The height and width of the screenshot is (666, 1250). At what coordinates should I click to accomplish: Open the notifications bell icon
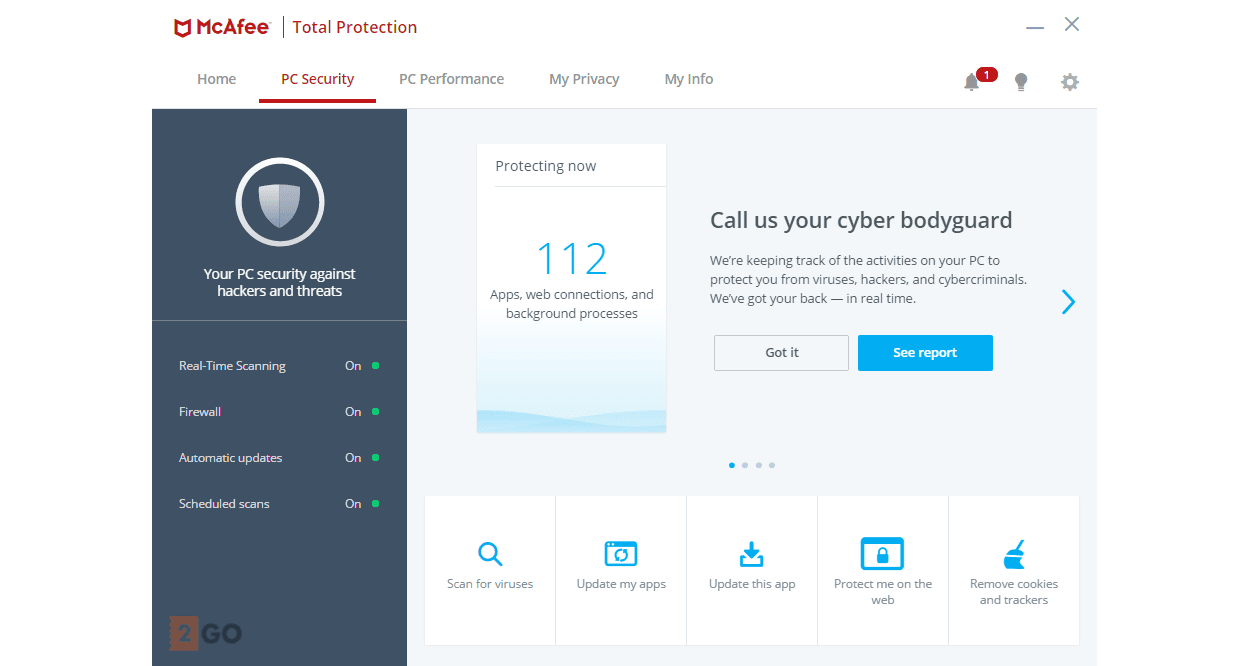(971, 82)
